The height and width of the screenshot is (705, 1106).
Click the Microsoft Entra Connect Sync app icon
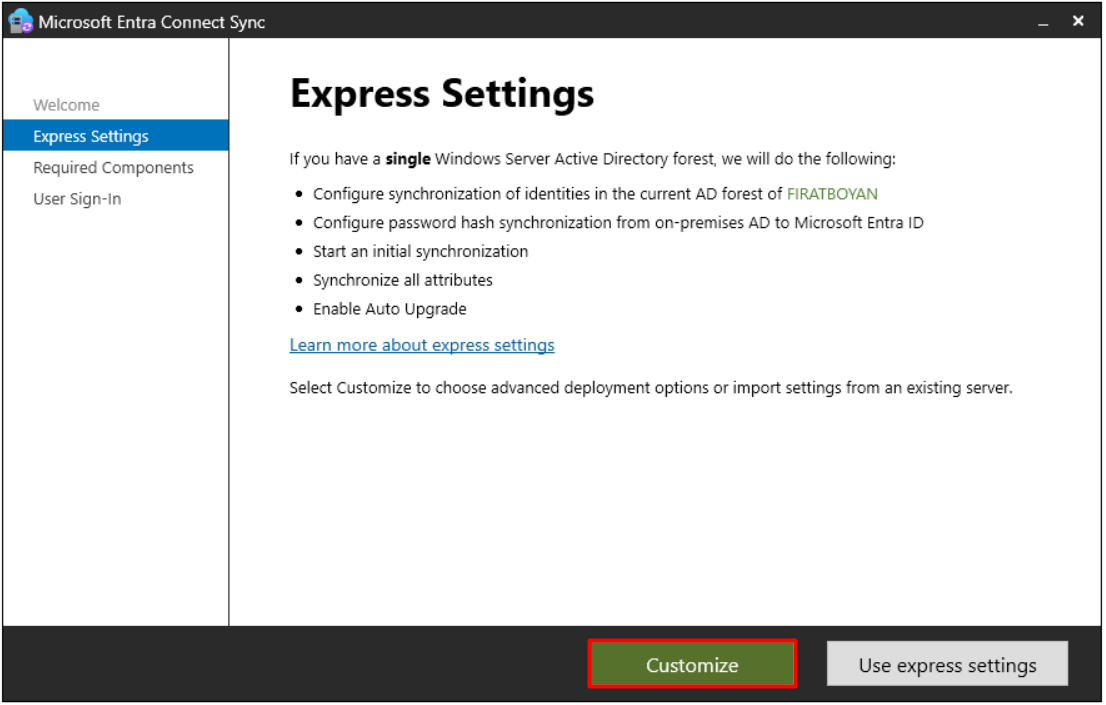[20, 21]
